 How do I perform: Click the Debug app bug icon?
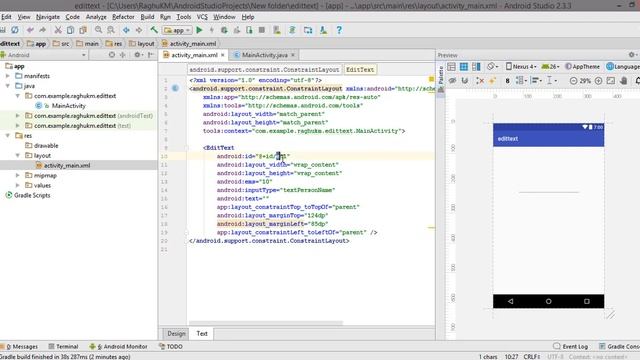click(224, 30)
